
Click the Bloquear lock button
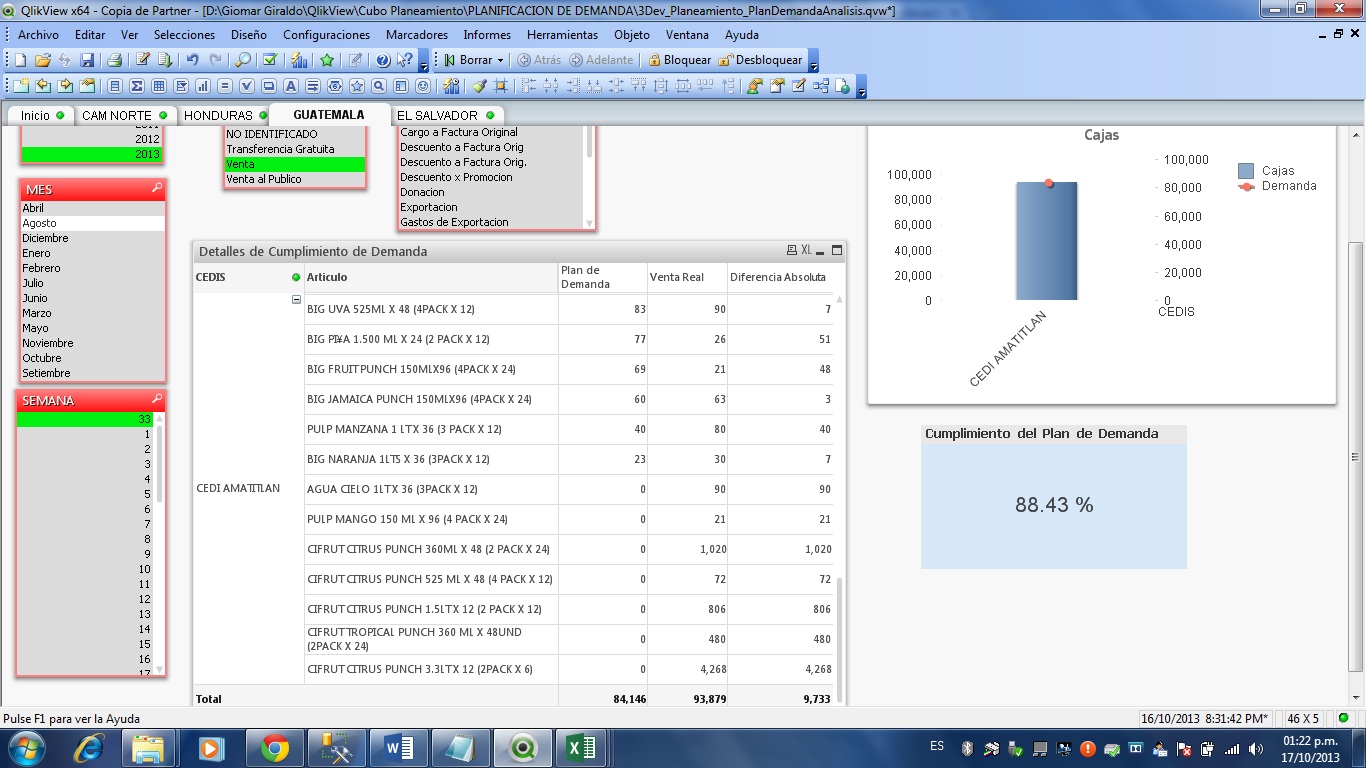coord(680,60)
